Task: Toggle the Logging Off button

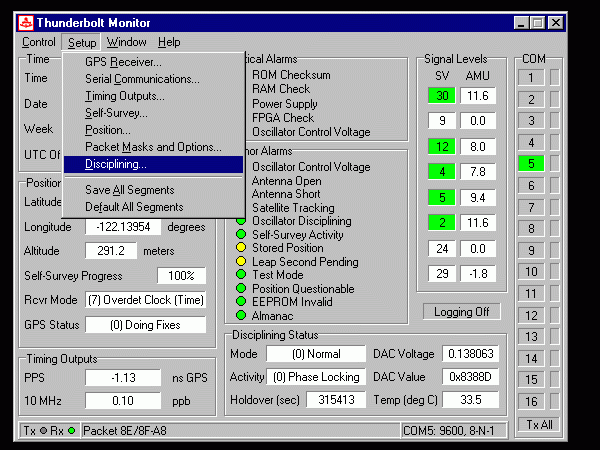Action: click(462, 312)
